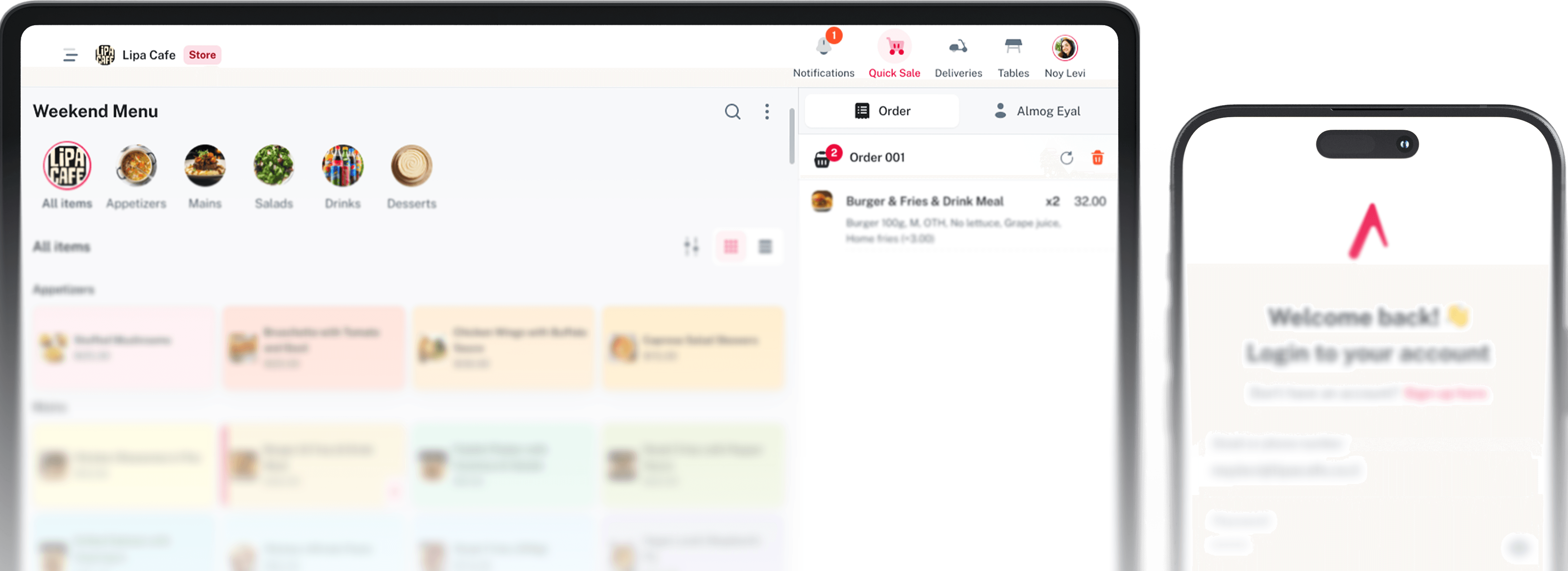Screen dimensions: 1568x571
Task: Select the Quick Sale cart icon
Action: point(894,46)
